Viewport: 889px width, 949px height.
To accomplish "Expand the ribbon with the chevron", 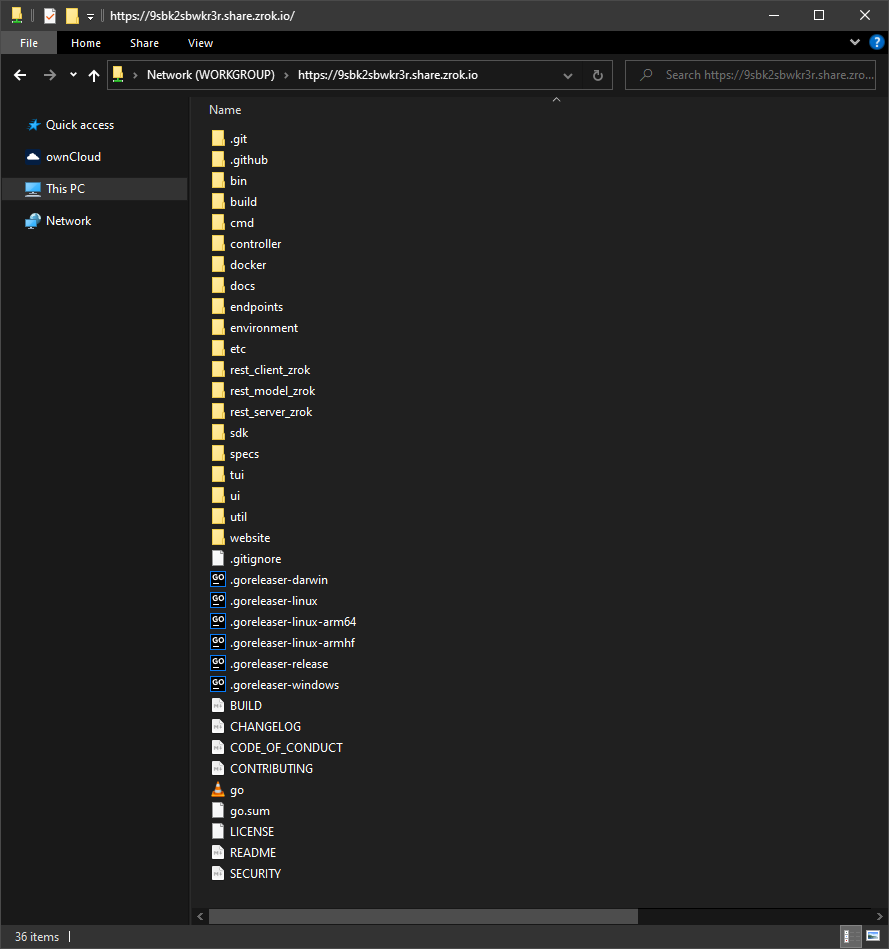I will pos(855,42).
